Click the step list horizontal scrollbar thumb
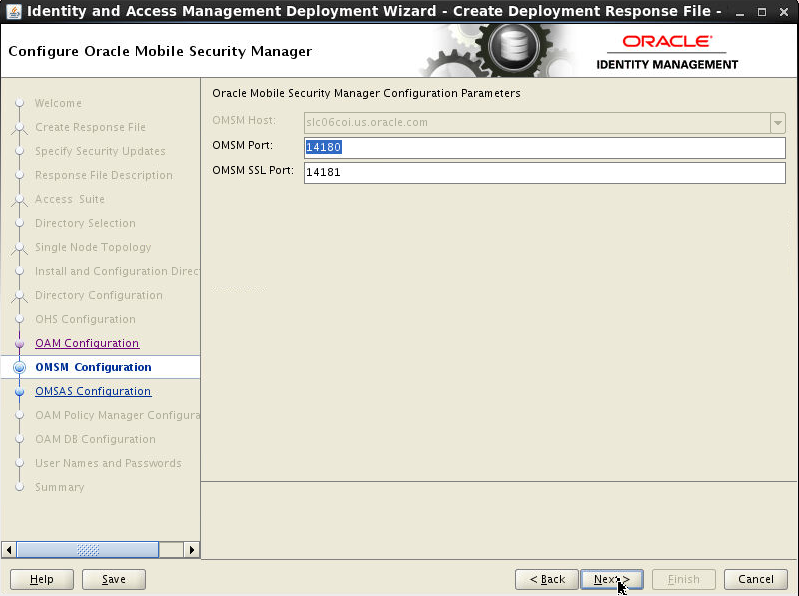Image resolution: width=799 pixels, height=596 pixels. point(88,550)
